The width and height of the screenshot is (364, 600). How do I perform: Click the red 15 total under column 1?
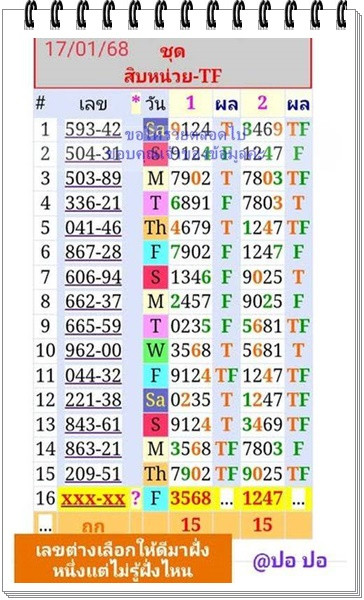[191, 525]
